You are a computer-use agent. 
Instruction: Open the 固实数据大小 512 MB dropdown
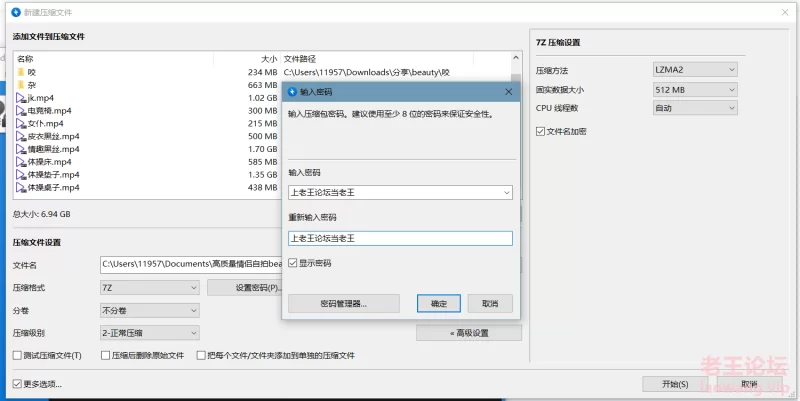click(695, 89)
